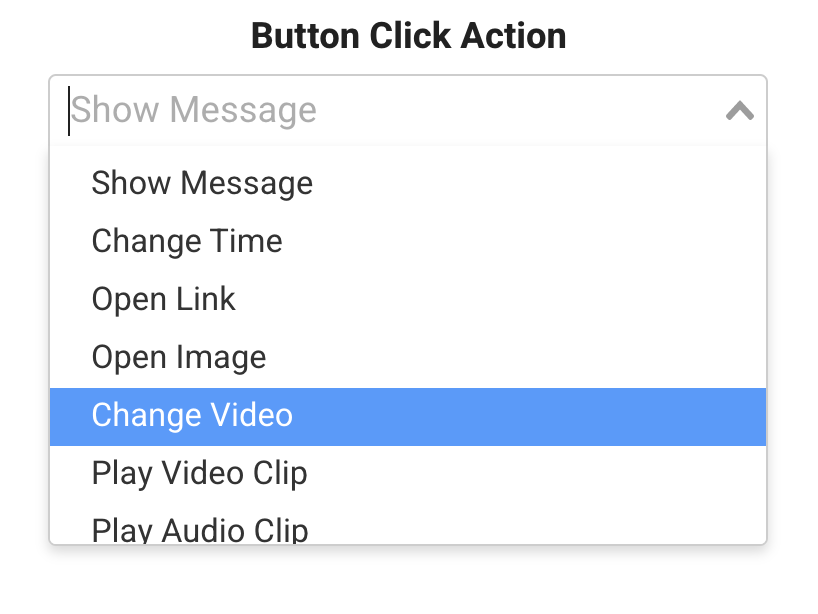The width and height of the screenshot is (818, 614).
Task: Select the highlighted Change Video option
Action: (x=192, y=415)
